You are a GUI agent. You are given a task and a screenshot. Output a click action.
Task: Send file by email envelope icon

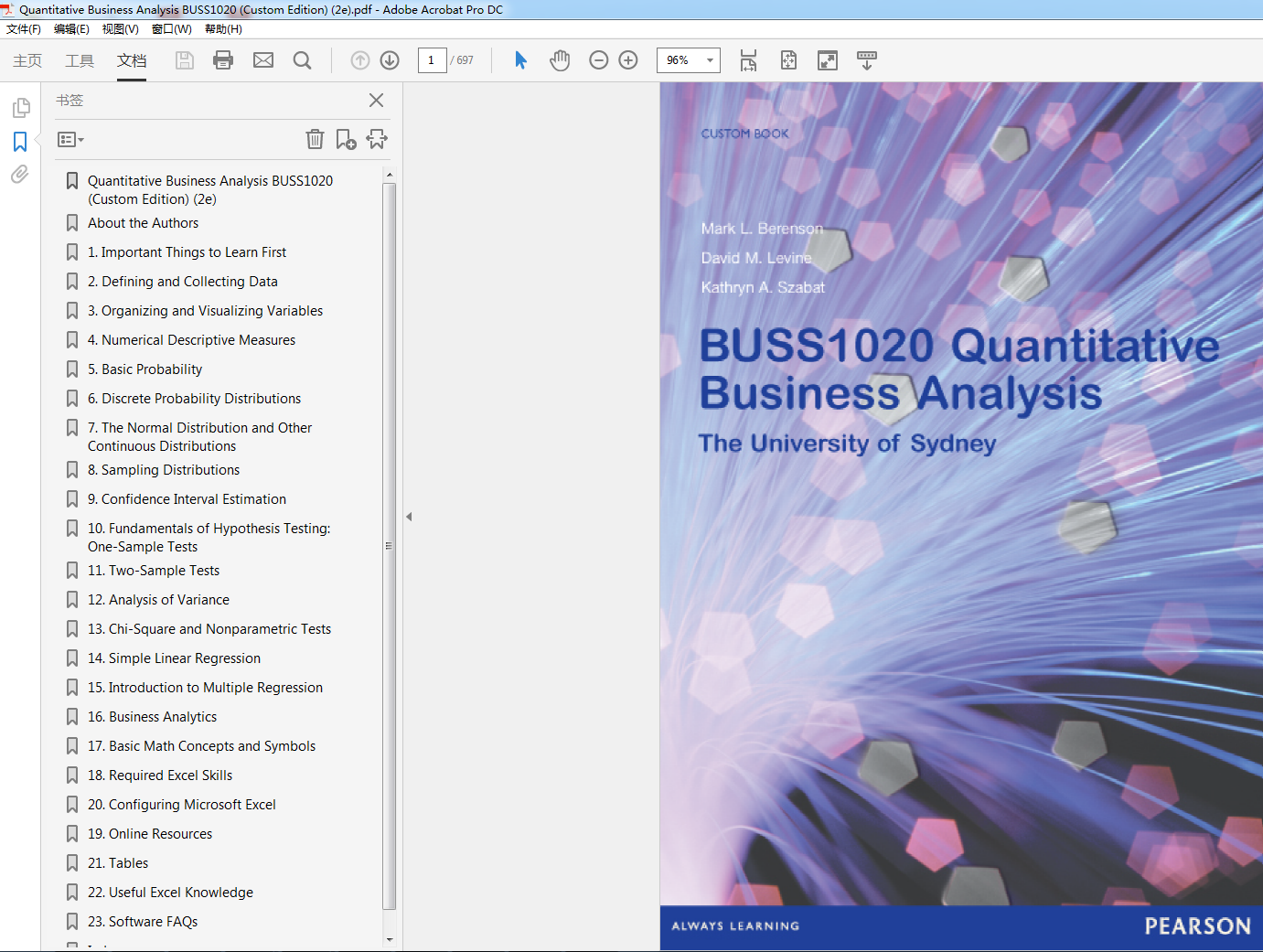click(263, 60)
